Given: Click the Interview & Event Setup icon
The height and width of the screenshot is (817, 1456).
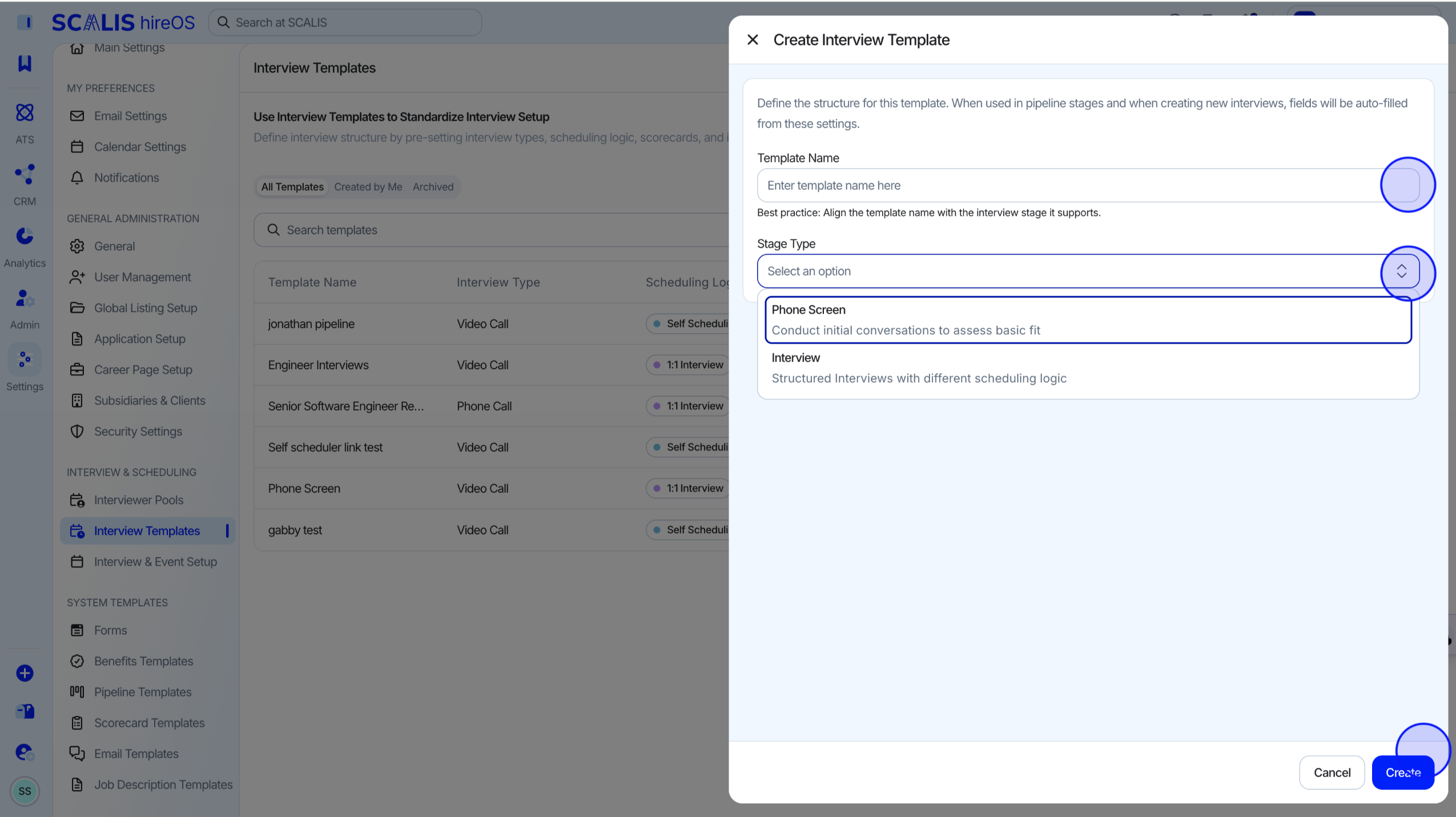Looking at the screenshot, I should (77, 562).
